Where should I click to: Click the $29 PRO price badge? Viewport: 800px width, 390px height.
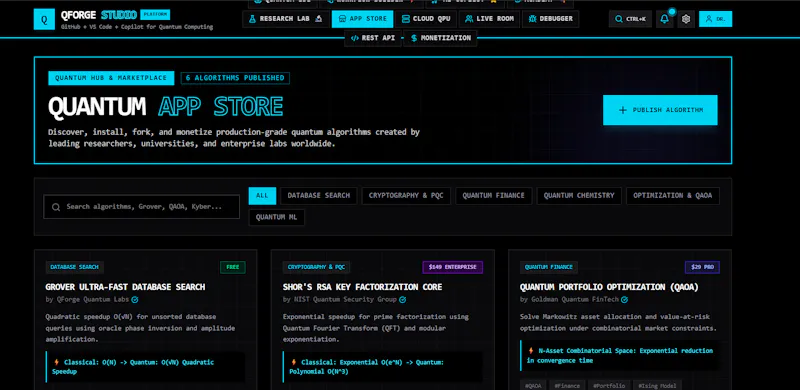pos(702,267)
